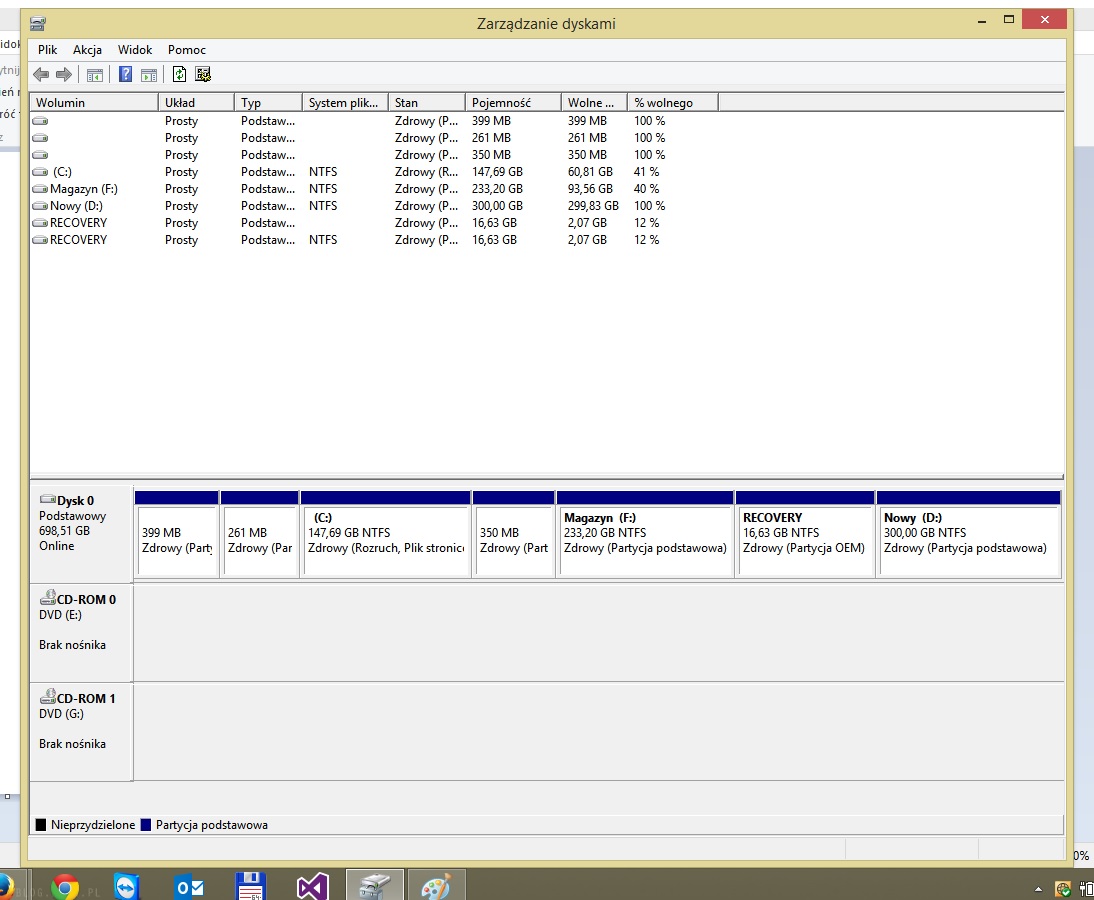Open the Plik menu
Viewport: 1094px width, 900px height.
pyautogui.click(x=47, y=50)
